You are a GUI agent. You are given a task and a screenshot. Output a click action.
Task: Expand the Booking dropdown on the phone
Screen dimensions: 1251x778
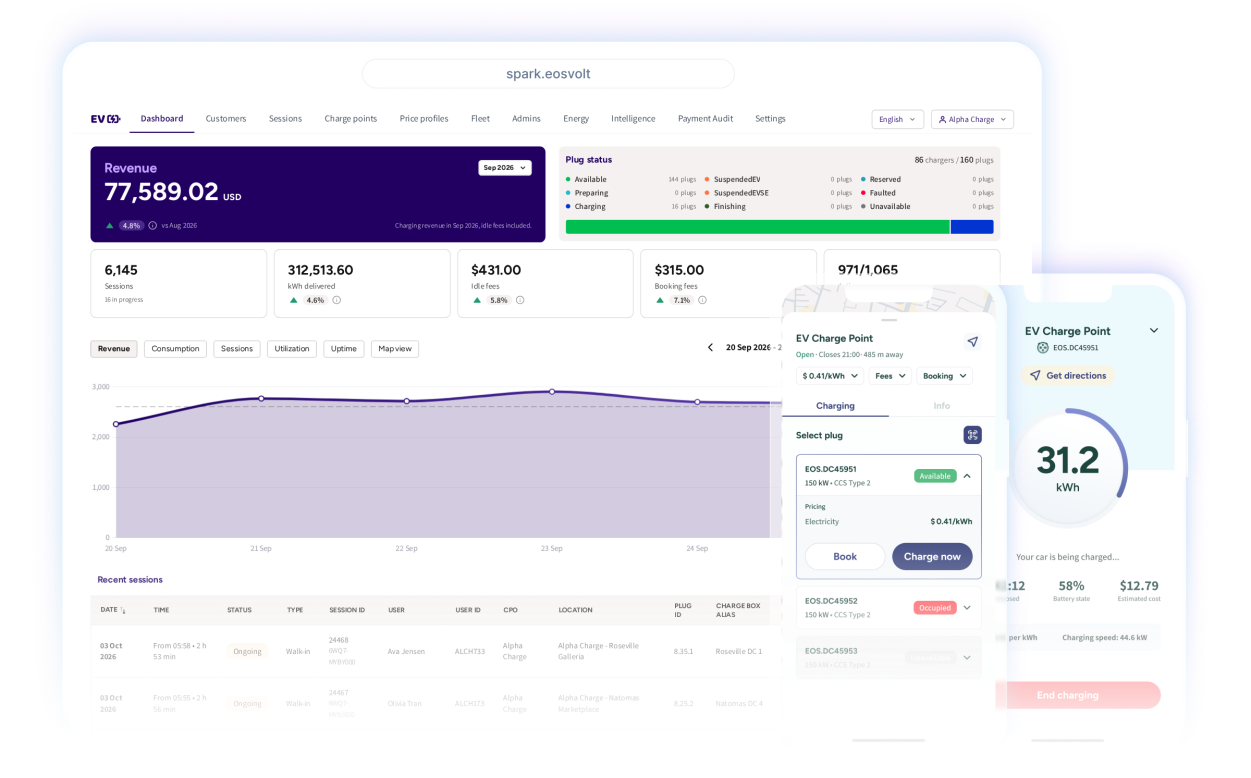[x=944, y=376]
